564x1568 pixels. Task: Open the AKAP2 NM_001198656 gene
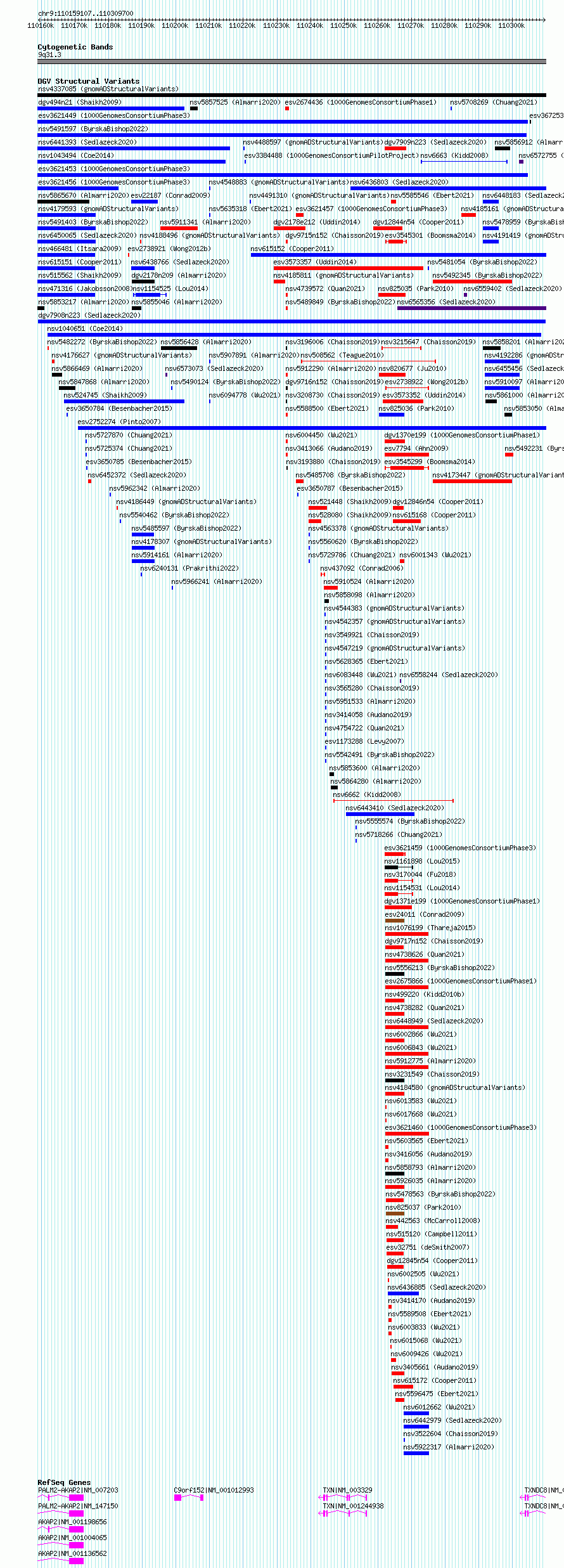tap(72, 1522)
